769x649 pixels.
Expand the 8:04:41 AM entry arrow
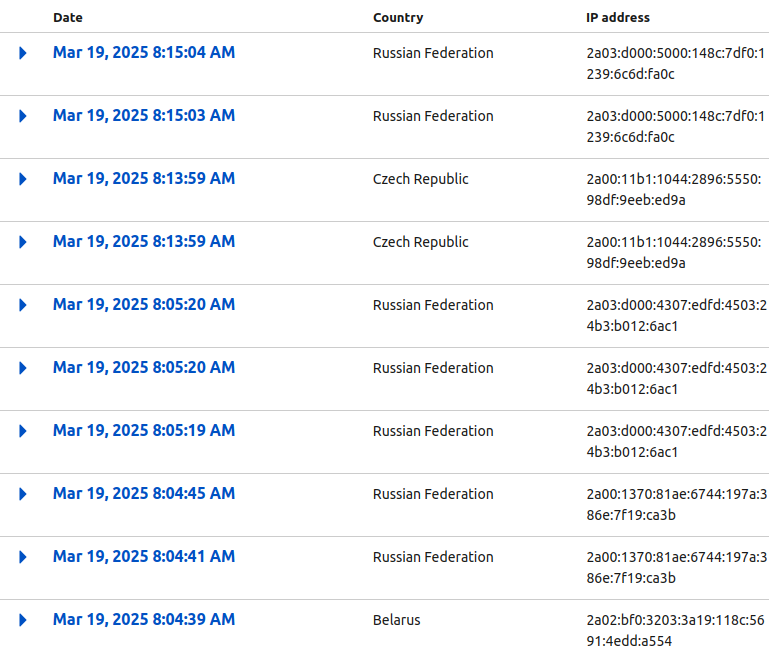(23, 557)
